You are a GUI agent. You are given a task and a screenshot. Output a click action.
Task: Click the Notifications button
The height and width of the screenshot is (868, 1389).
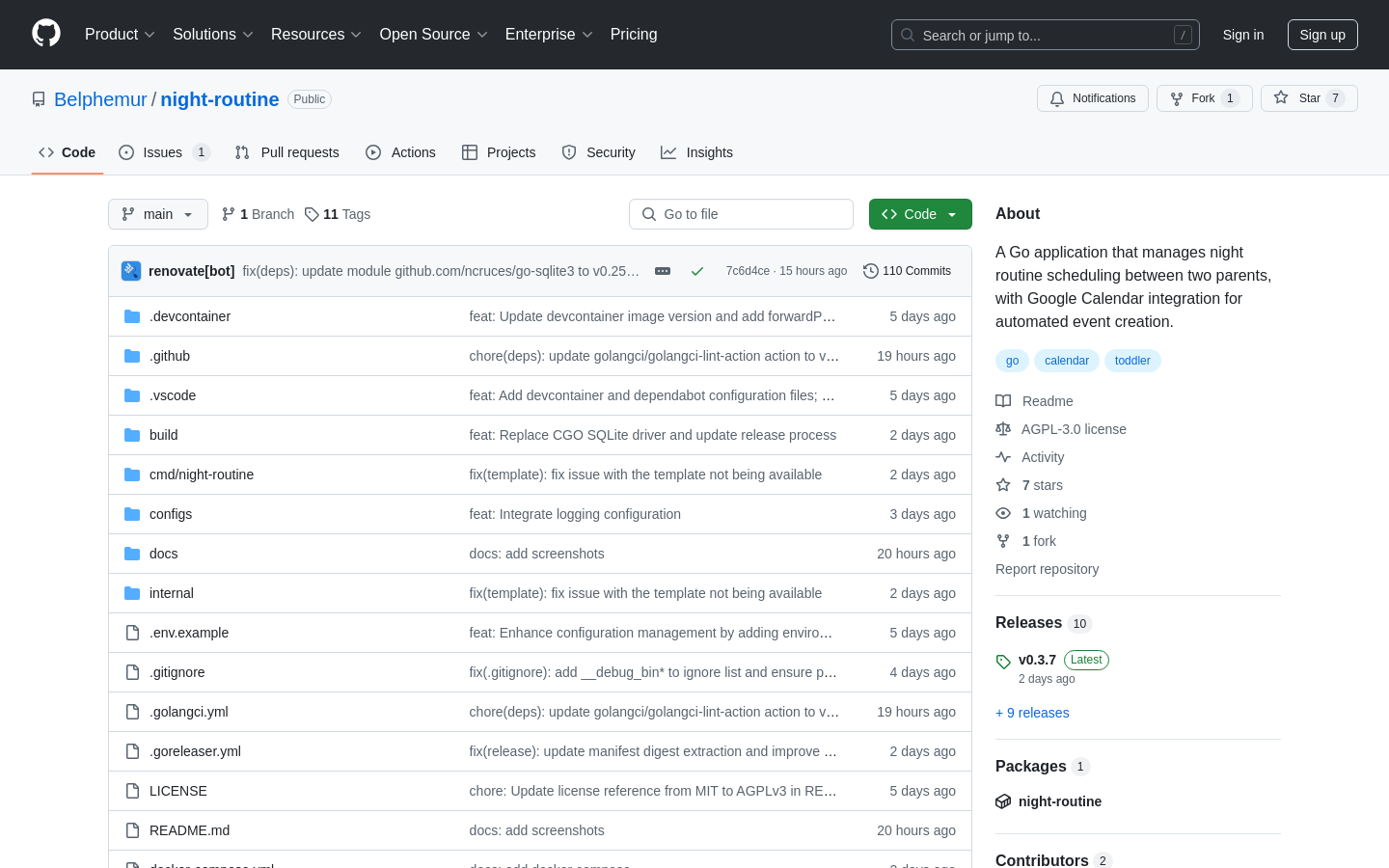1093,98
